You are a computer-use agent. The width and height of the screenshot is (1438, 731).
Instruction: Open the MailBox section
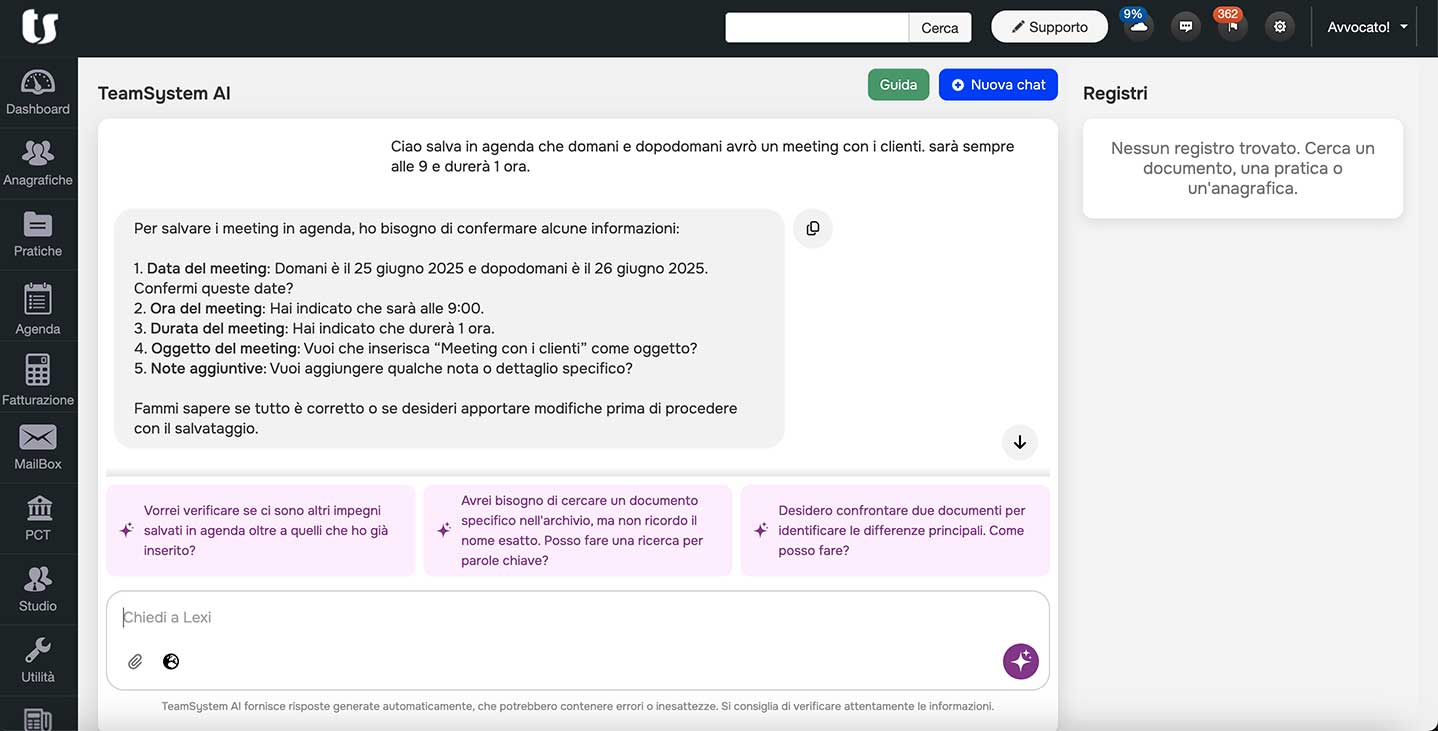[38, 448]
